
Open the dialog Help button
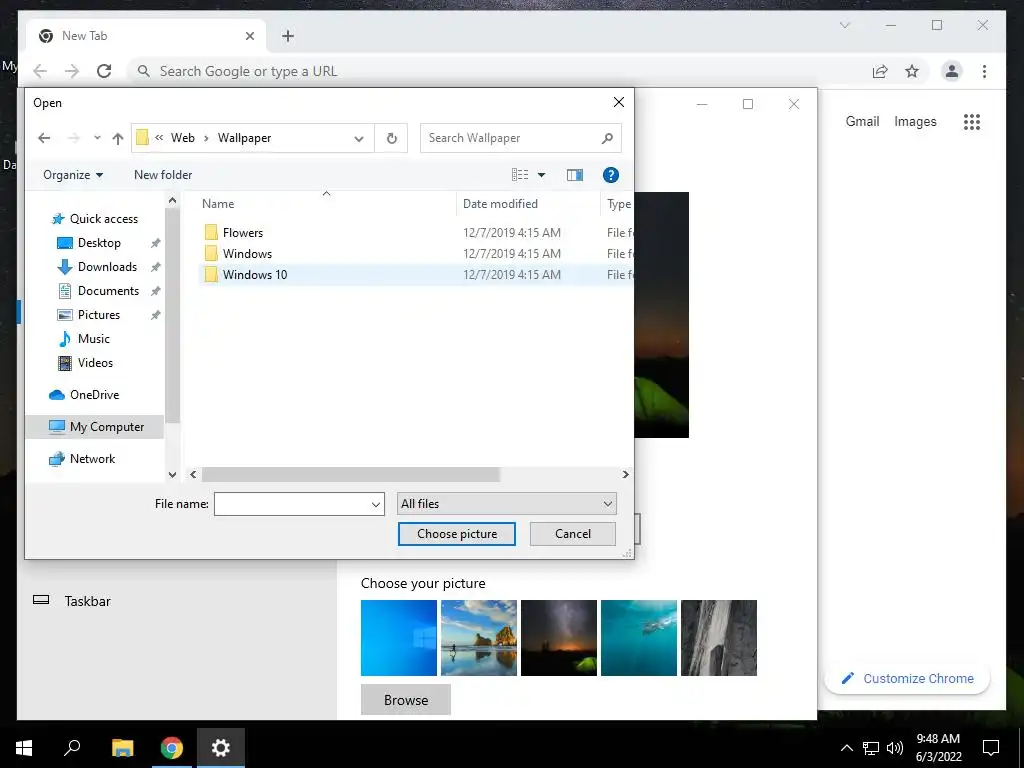611,175
